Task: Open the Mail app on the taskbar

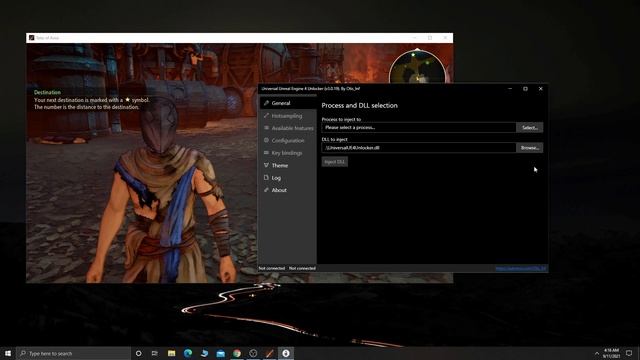Action: (220, 353)
